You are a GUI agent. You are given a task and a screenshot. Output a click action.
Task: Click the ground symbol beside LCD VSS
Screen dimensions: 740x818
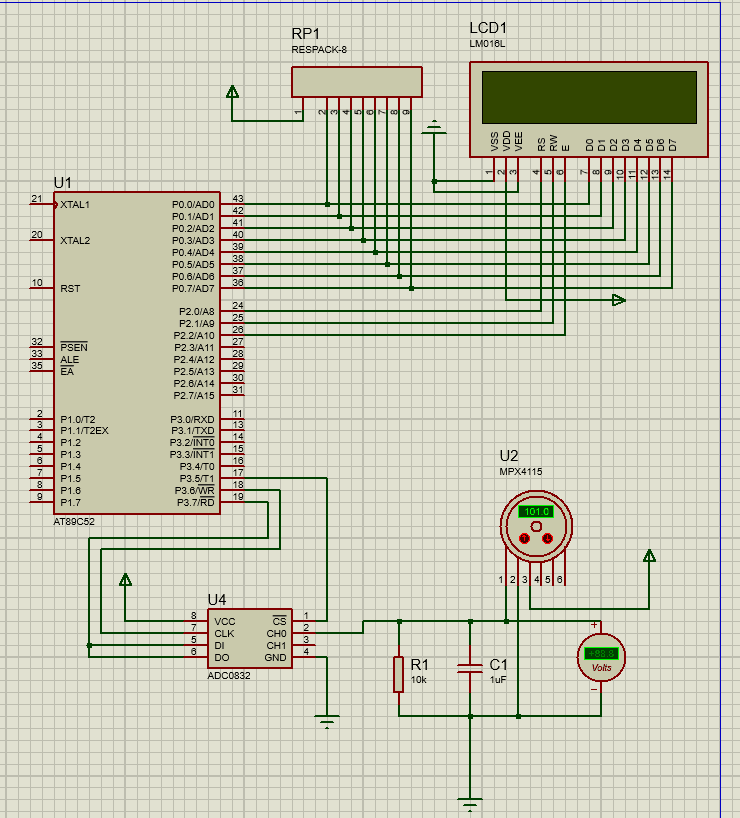(x=434, y=127)
